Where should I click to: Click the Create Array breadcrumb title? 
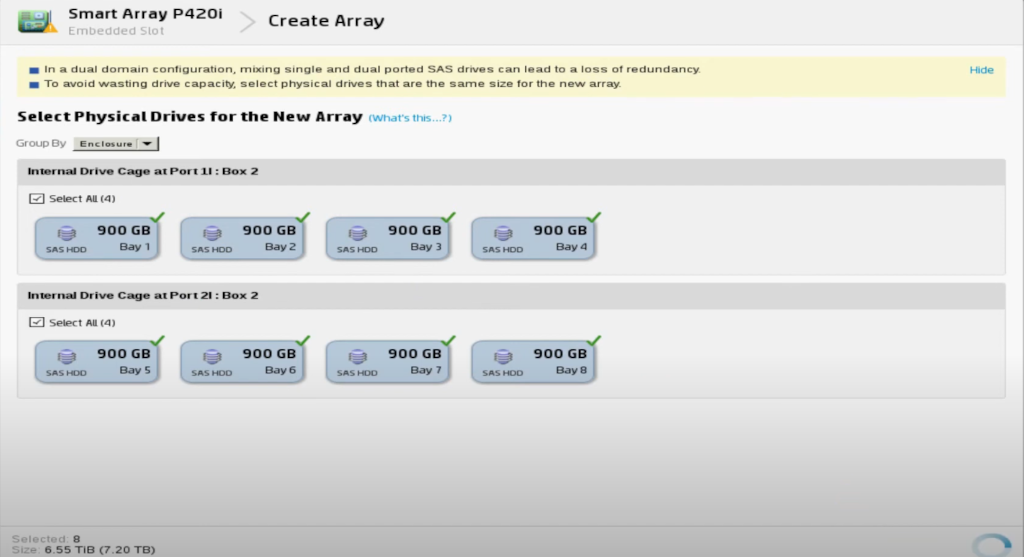[x=326, y=21]
